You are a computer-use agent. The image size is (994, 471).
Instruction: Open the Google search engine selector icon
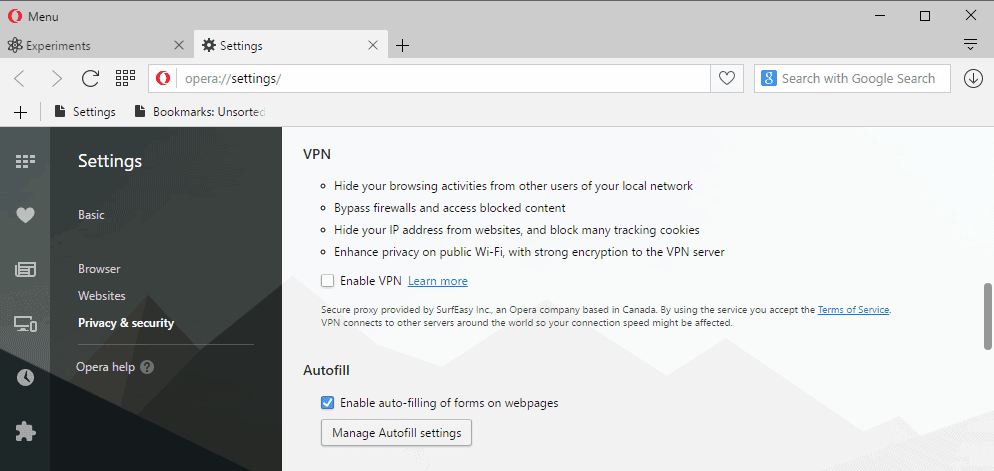click(x=768, y=79)
